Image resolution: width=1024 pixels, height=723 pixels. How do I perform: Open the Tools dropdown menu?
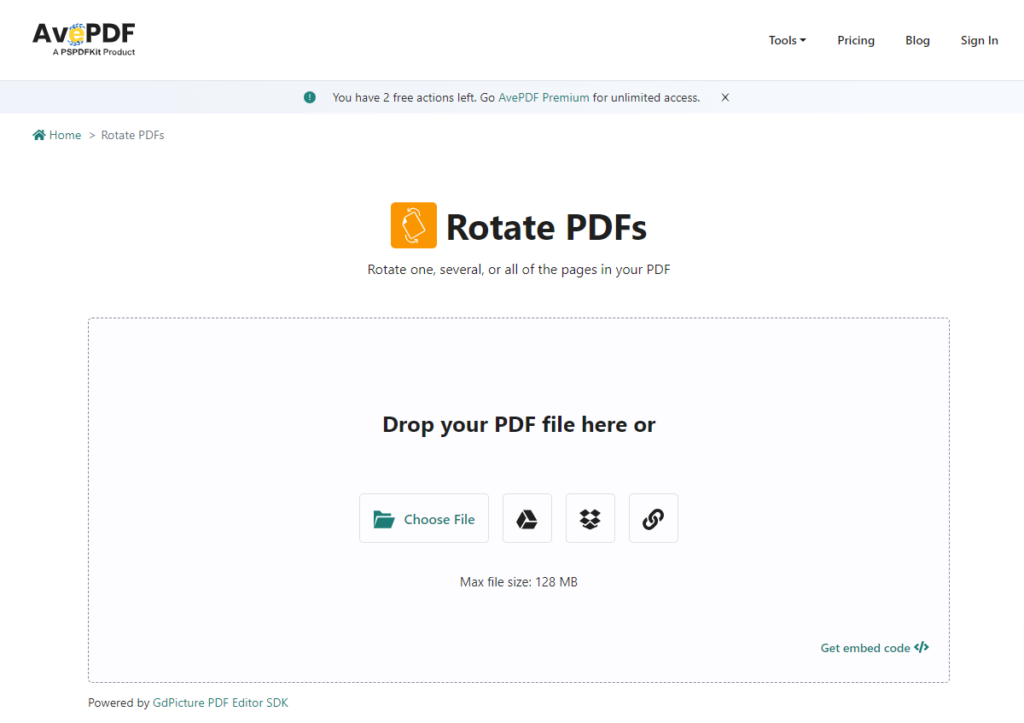786,40
